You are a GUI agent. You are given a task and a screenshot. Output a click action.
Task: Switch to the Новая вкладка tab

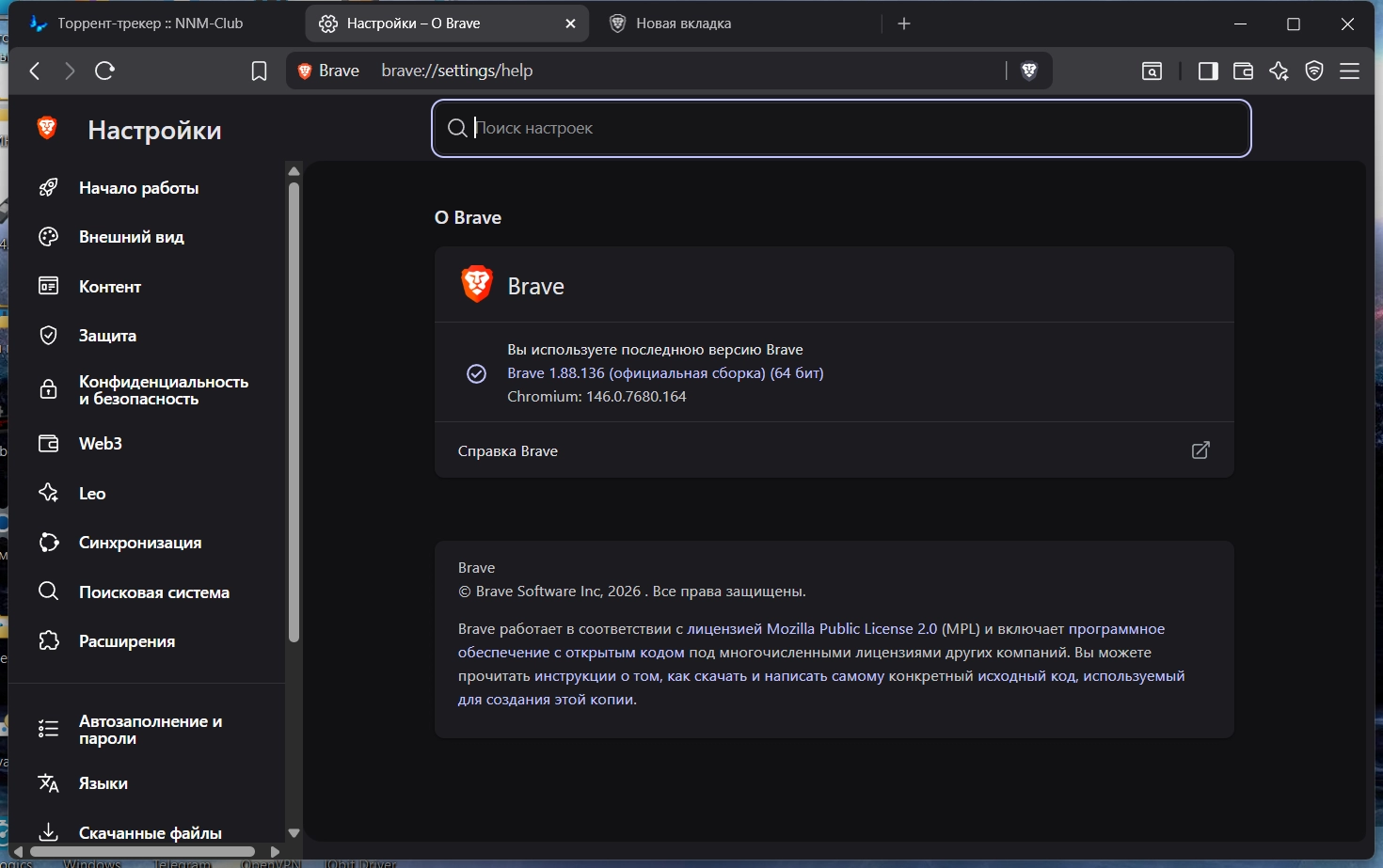tap(735, 24)
